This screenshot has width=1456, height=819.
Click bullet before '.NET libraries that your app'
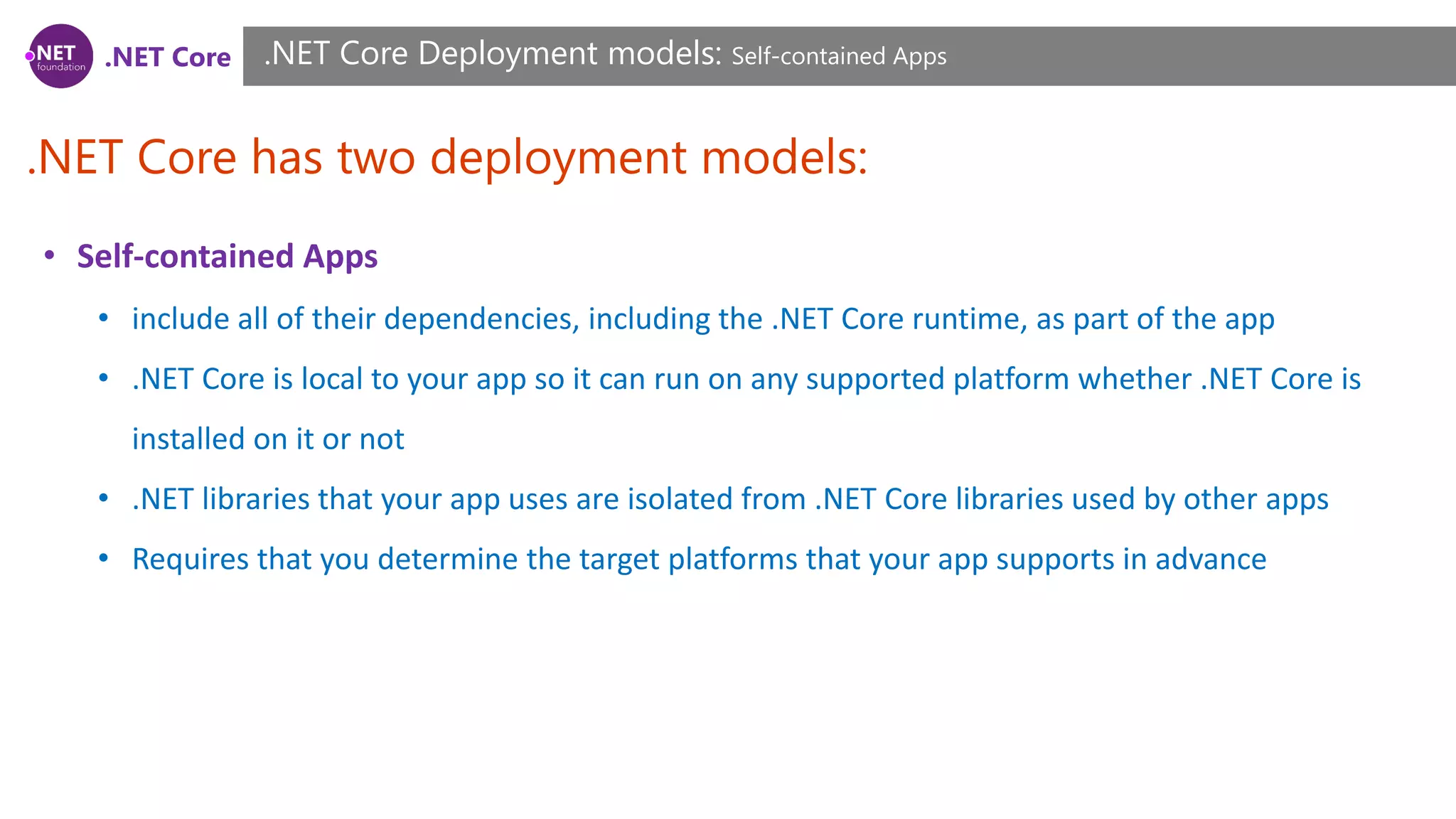point(104,498)
